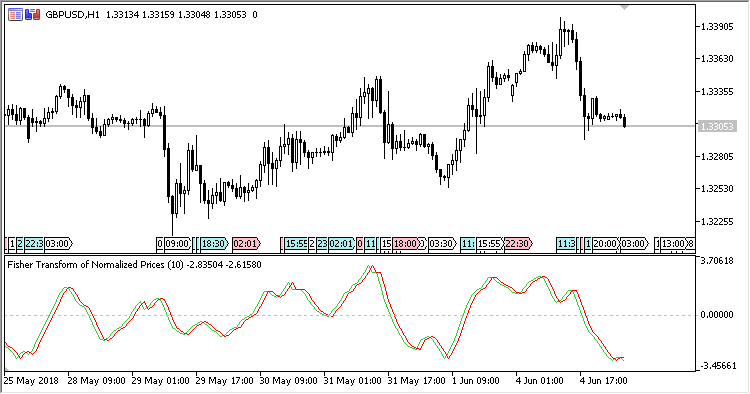Select the blue 18:30 event marker
750x394 pixels.
(x=214, y=244)
